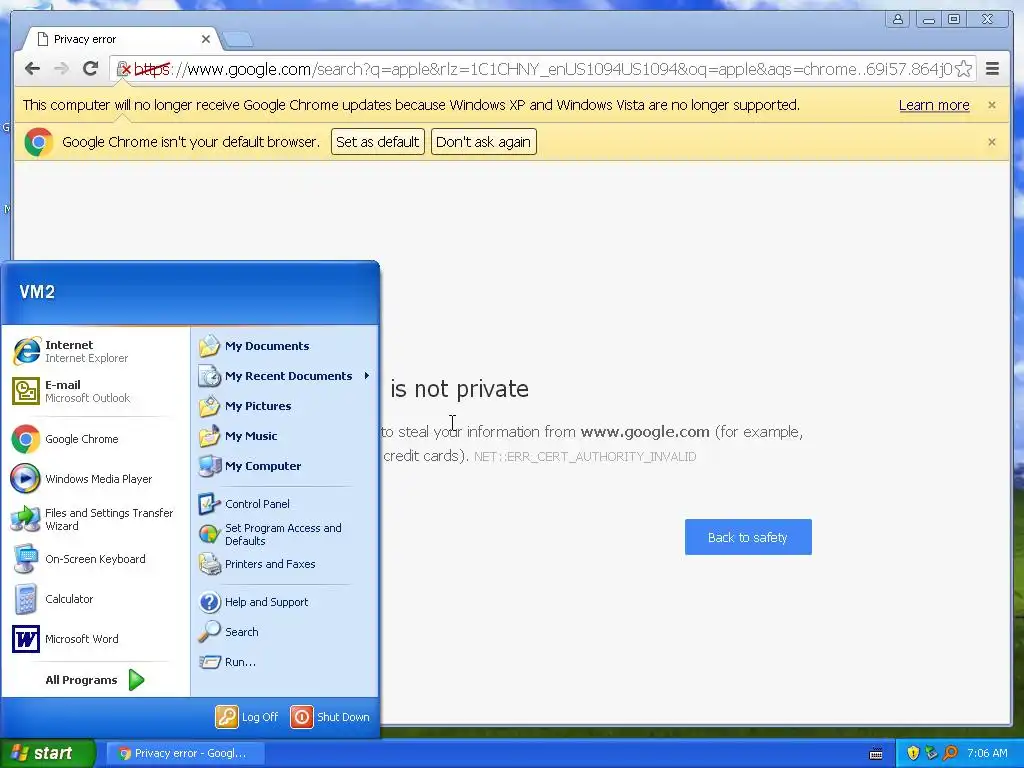Open My Pictures folder
The height and width of the screenshot is (768, 1024).
[285, 406]
